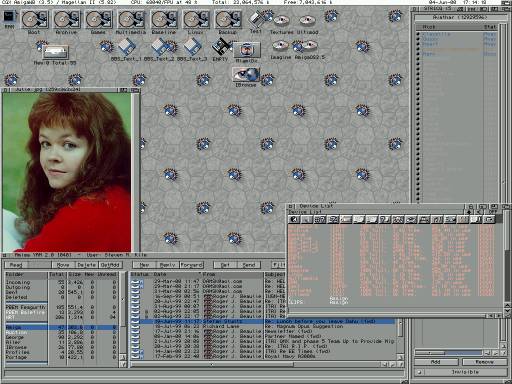Select the highlighted Stefan Stuntz message
The height and width of the screenshot is (384, 512).
pyautogui.click(x=263, y=322)
